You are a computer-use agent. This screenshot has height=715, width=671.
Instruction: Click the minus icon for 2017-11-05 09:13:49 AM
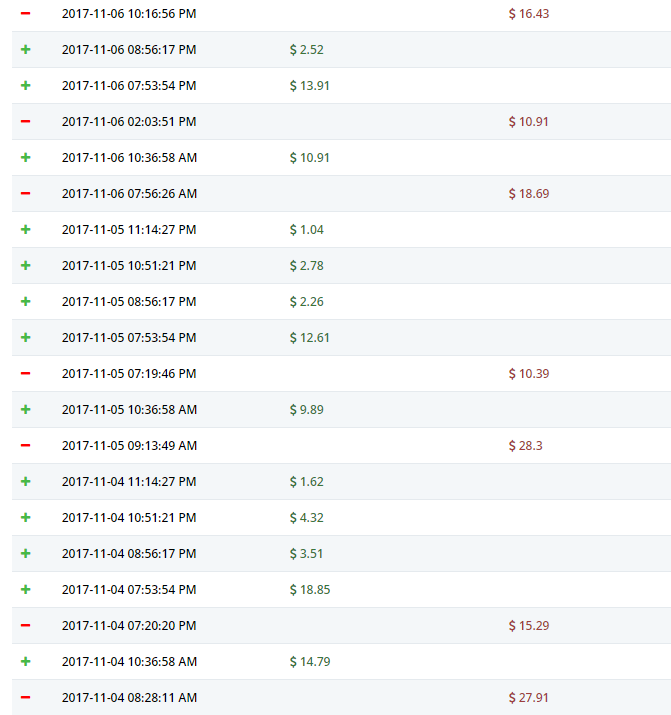[26, 446]
